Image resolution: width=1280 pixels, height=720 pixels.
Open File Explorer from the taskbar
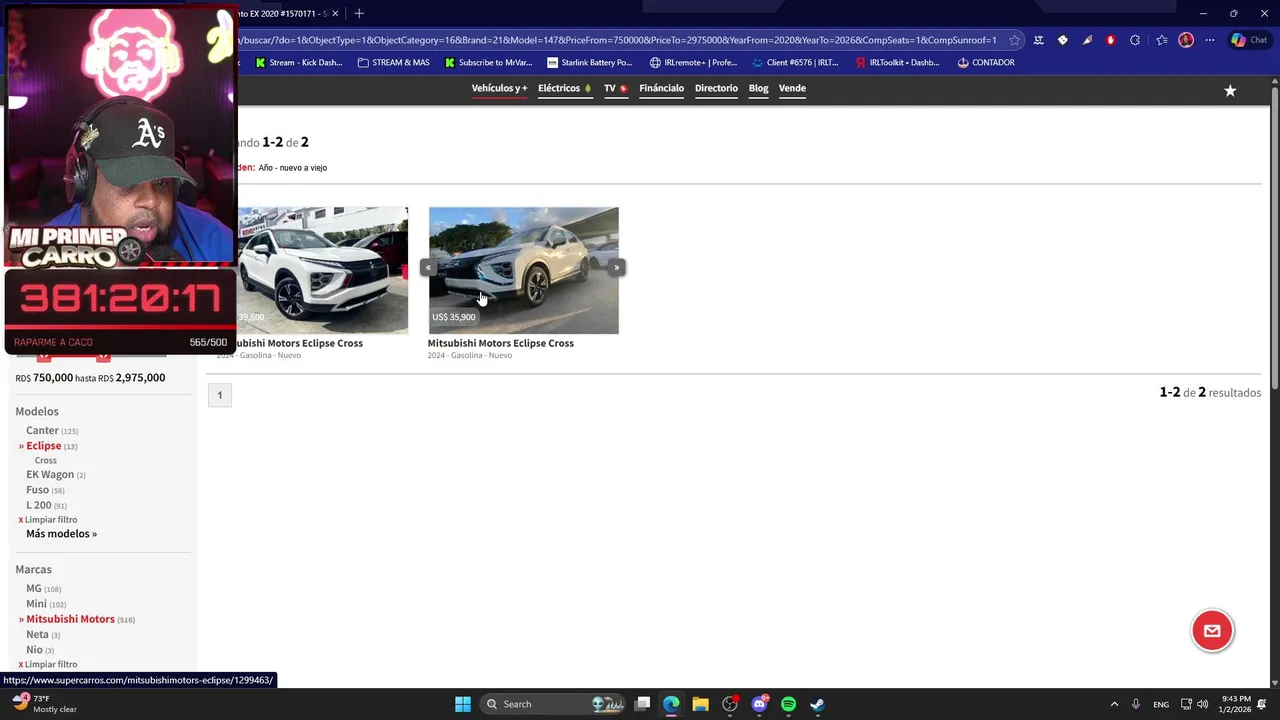tap(700, 704)
